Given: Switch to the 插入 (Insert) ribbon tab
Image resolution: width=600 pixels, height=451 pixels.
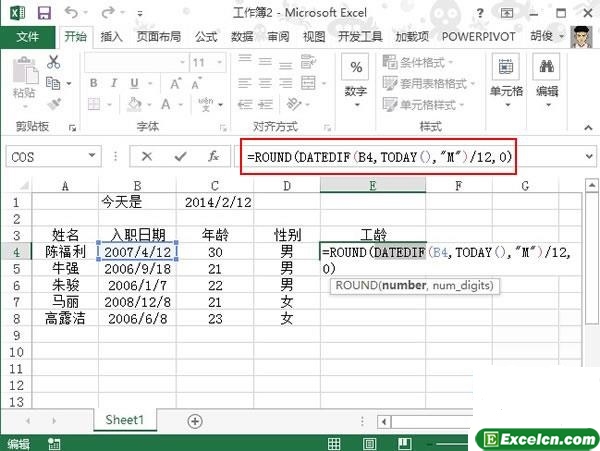Looking at the screenshot, I should (x=112, y=36).
